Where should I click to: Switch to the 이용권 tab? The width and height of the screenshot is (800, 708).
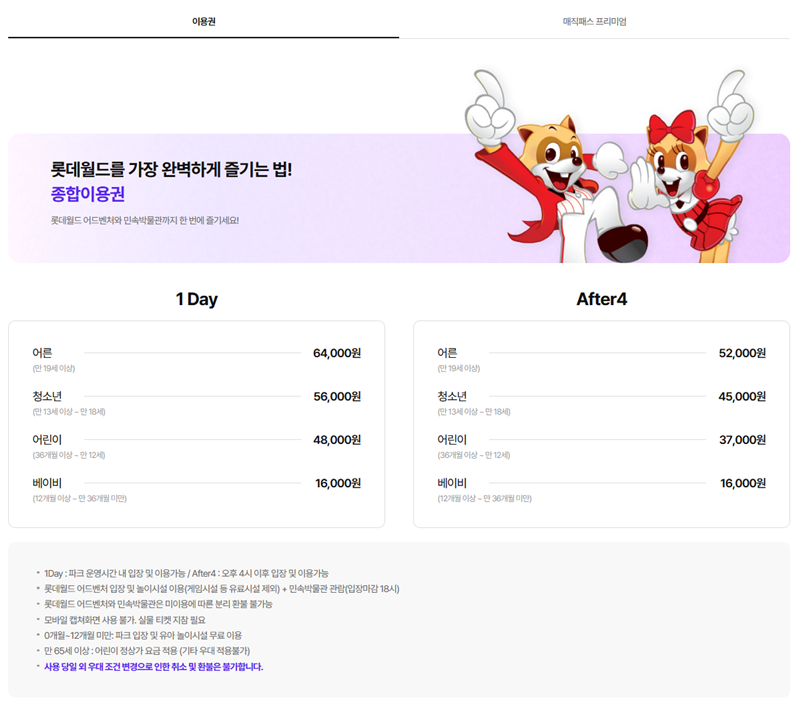(204, 21)
